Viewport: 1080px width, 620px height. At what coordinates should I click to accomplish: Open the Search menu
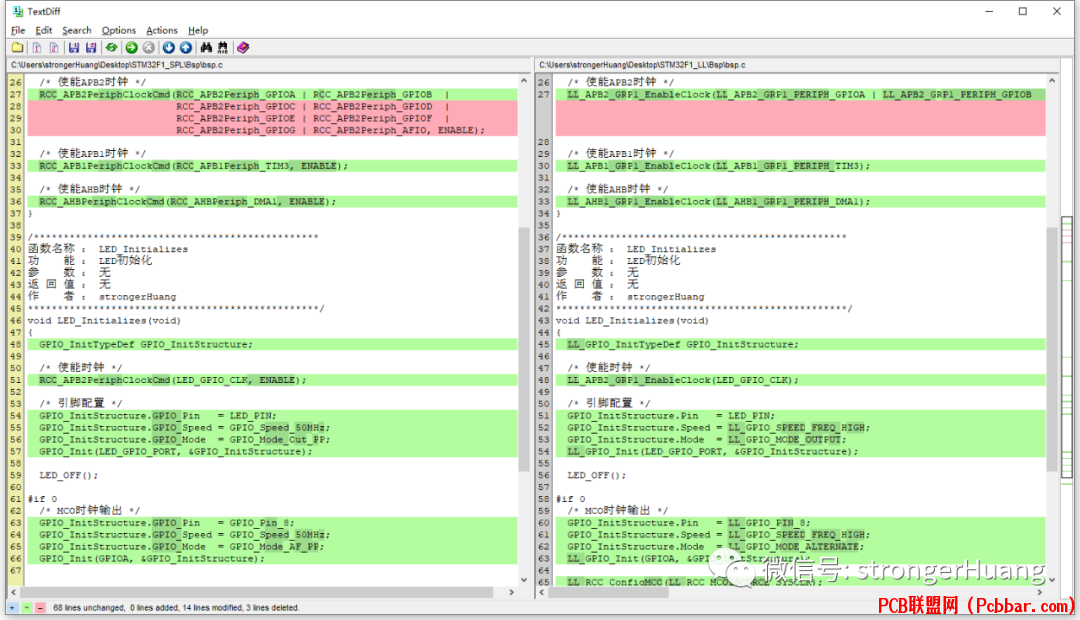click(x=76, y=30)
